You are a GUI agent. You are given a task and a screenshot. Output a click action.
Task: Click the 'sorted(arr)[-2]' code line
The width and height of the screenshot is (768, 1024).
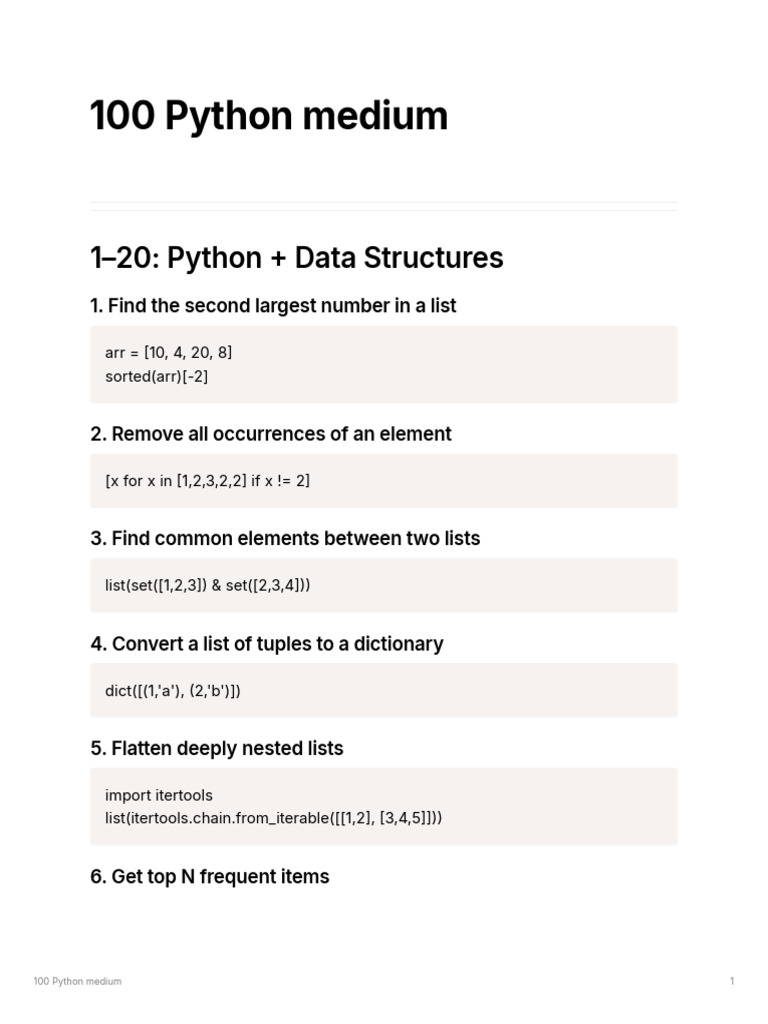tap(156, 376)
